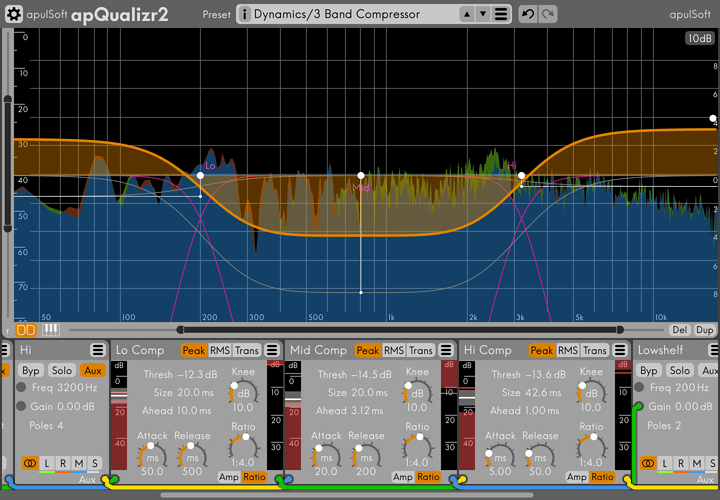Show preset info with the i icon

pyautogui.click(x=244, y=14)
